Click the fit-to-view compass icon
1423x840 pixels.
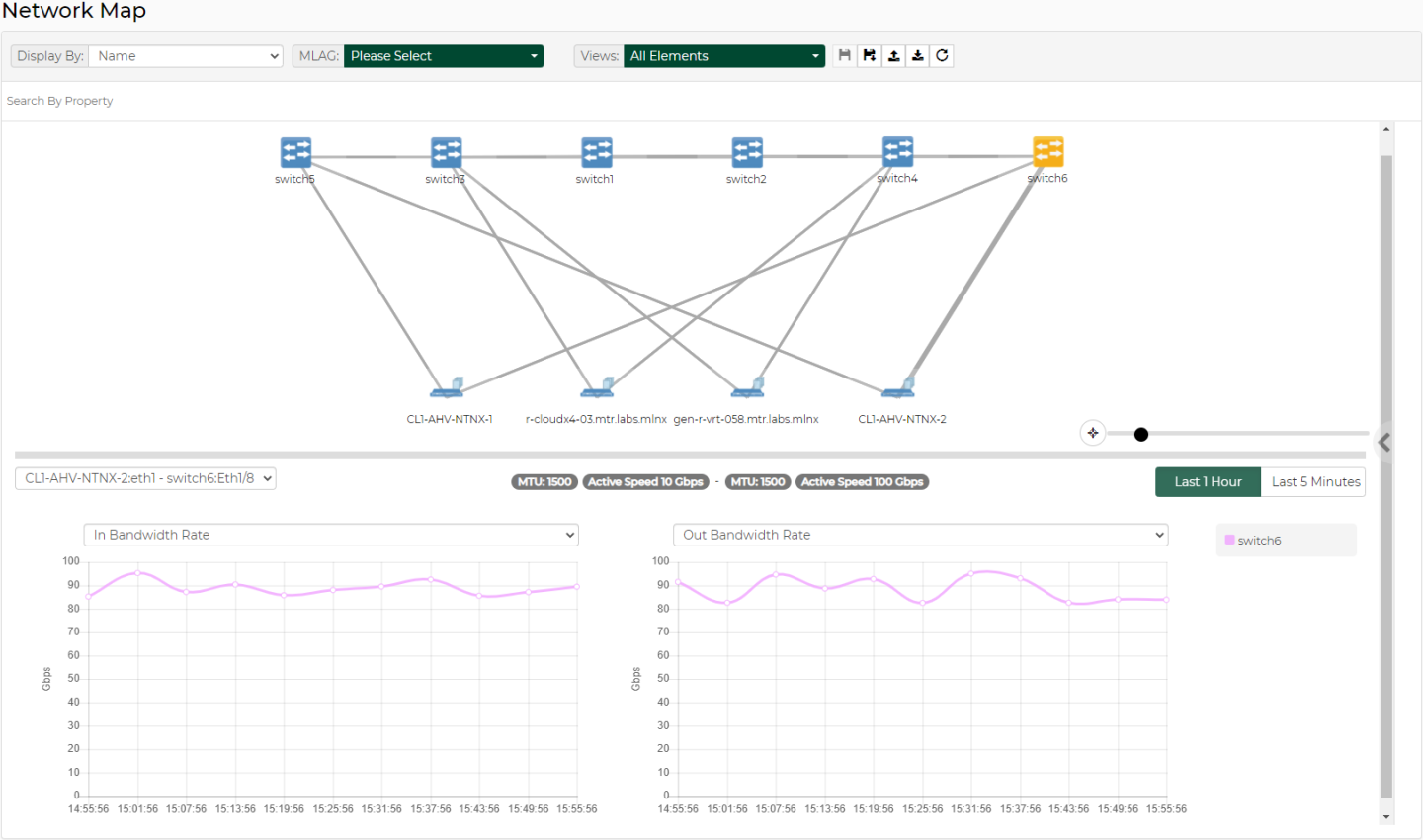(x=1093, y=433)
